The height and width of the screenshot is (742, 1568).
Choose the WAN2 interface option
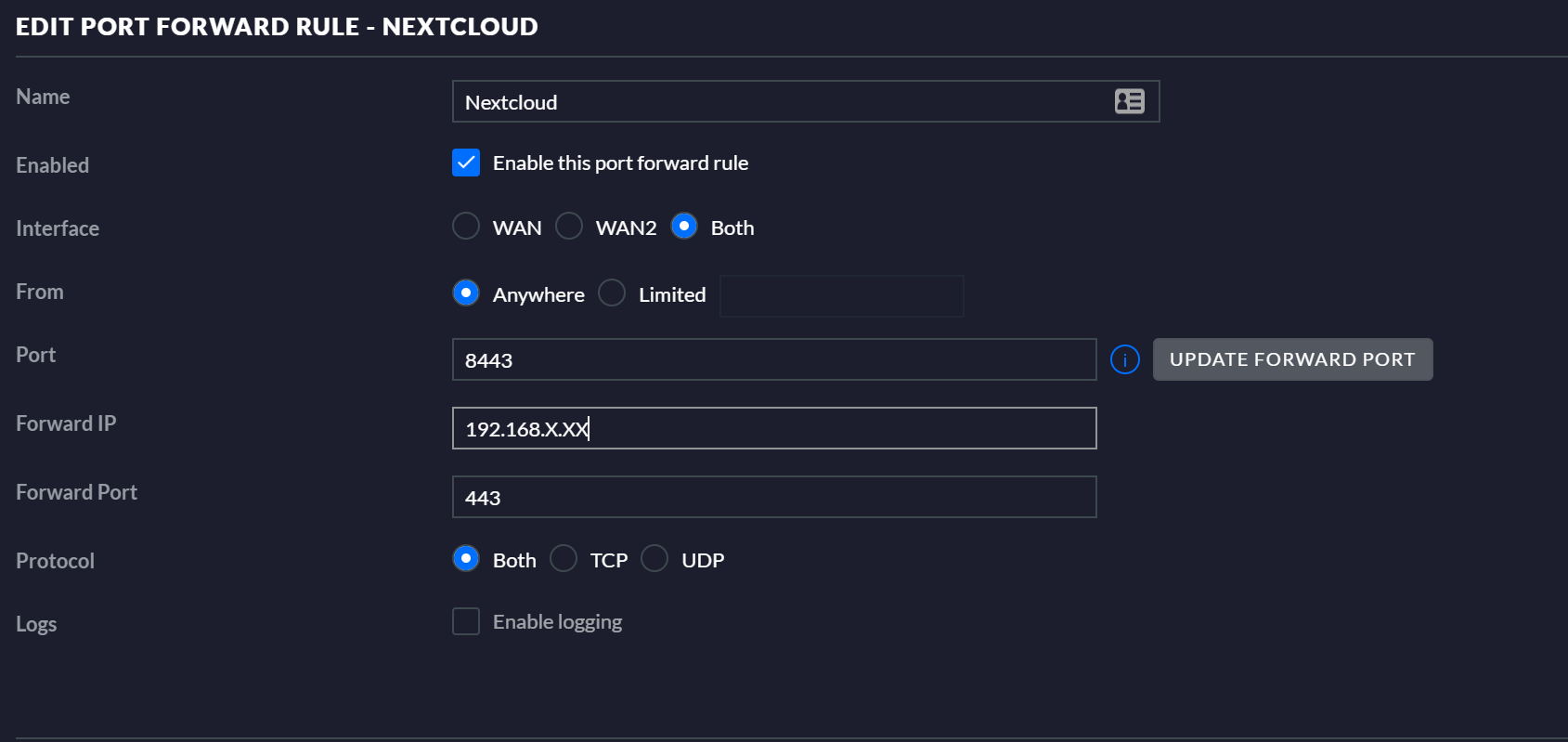[569, 227]
